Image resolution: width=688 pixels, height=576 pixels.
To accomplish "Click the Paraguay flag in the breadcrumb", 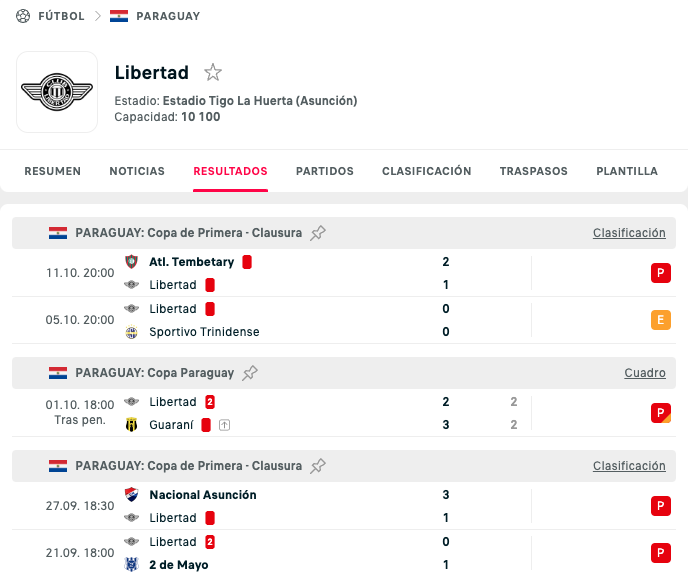I will tap(119, 16).
